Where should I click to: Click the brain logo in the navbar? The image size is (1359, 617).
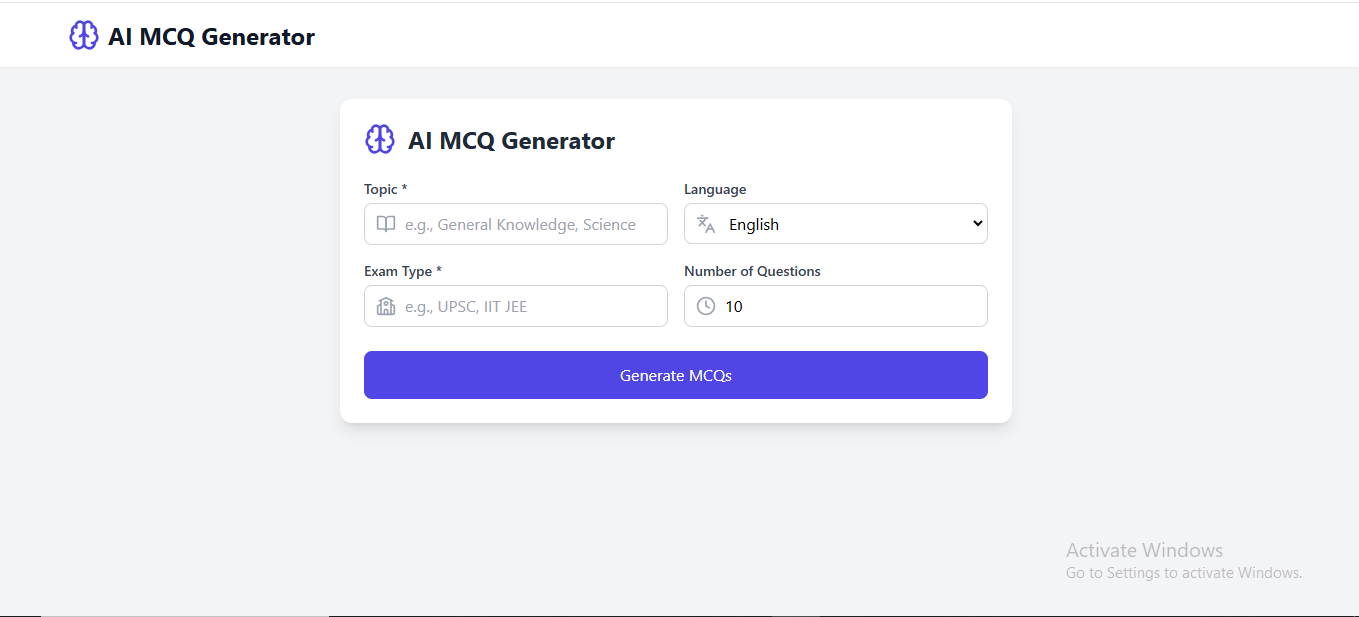(x=83, y=34)
